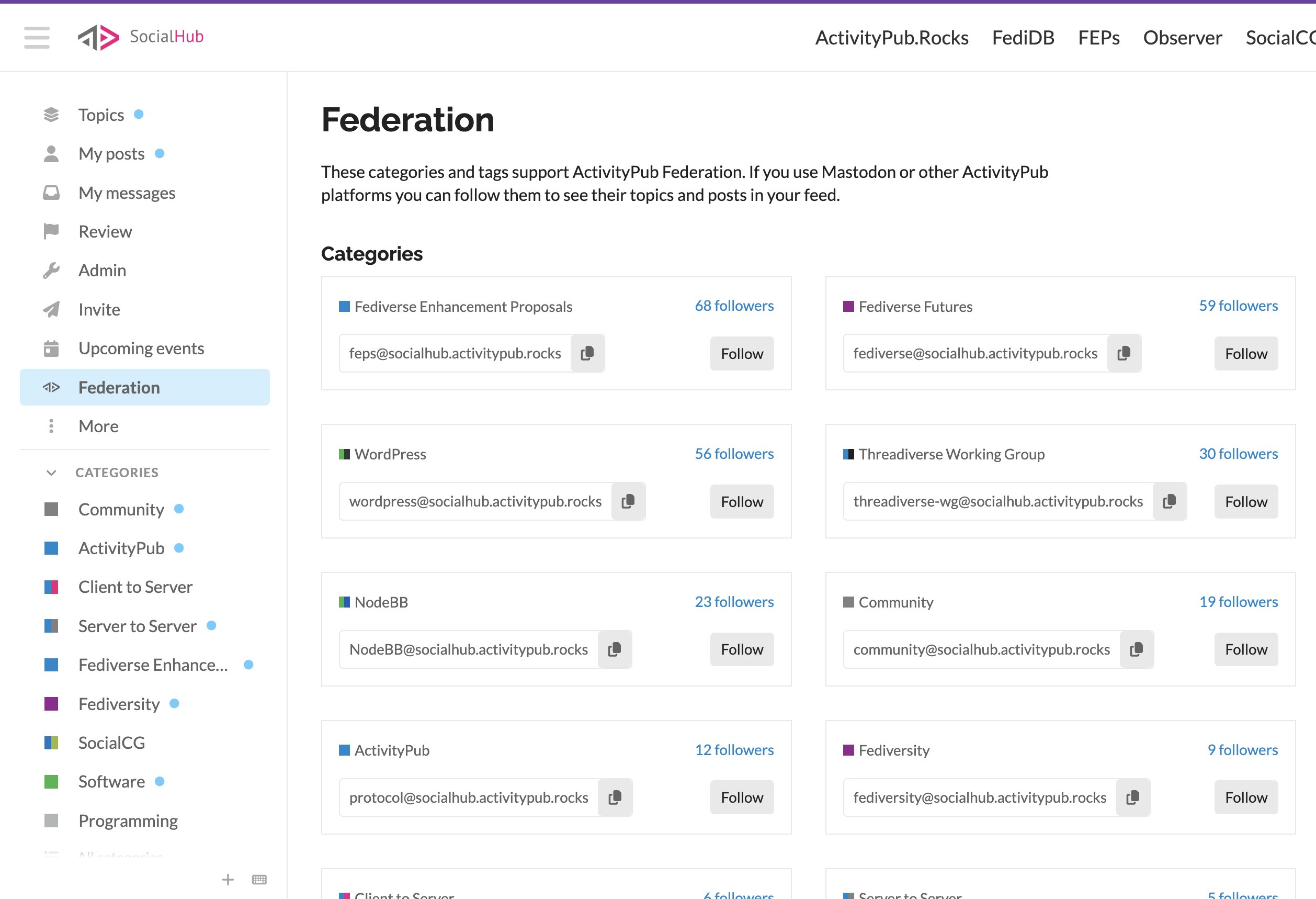Copy the community@socialhub.activitypub.rocks handle
This screenshot has width=1316, height=899.
point(1137,649)
